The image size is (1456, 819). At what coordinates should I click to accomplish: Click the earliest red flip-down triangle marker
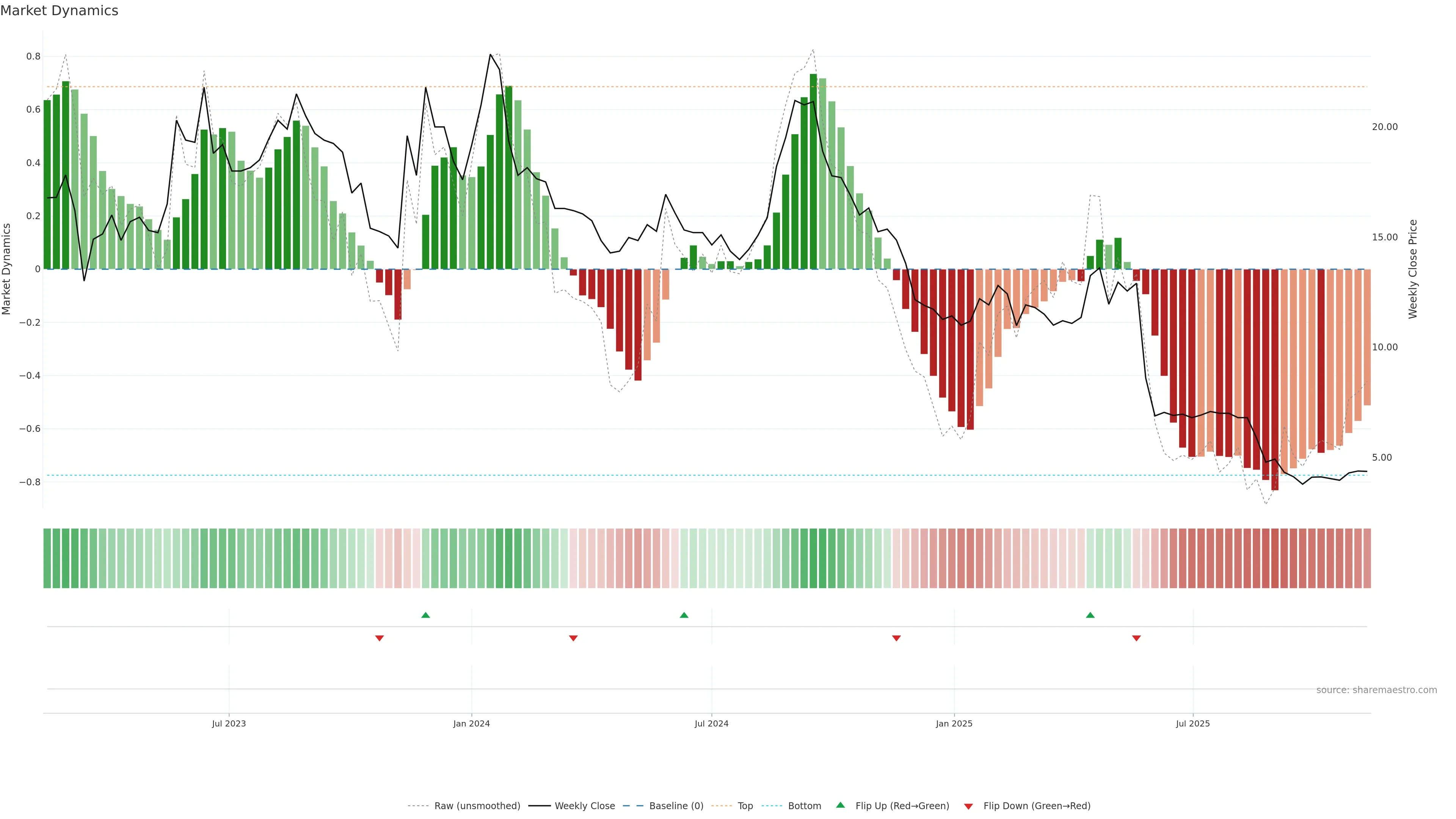tap(379, 638)
